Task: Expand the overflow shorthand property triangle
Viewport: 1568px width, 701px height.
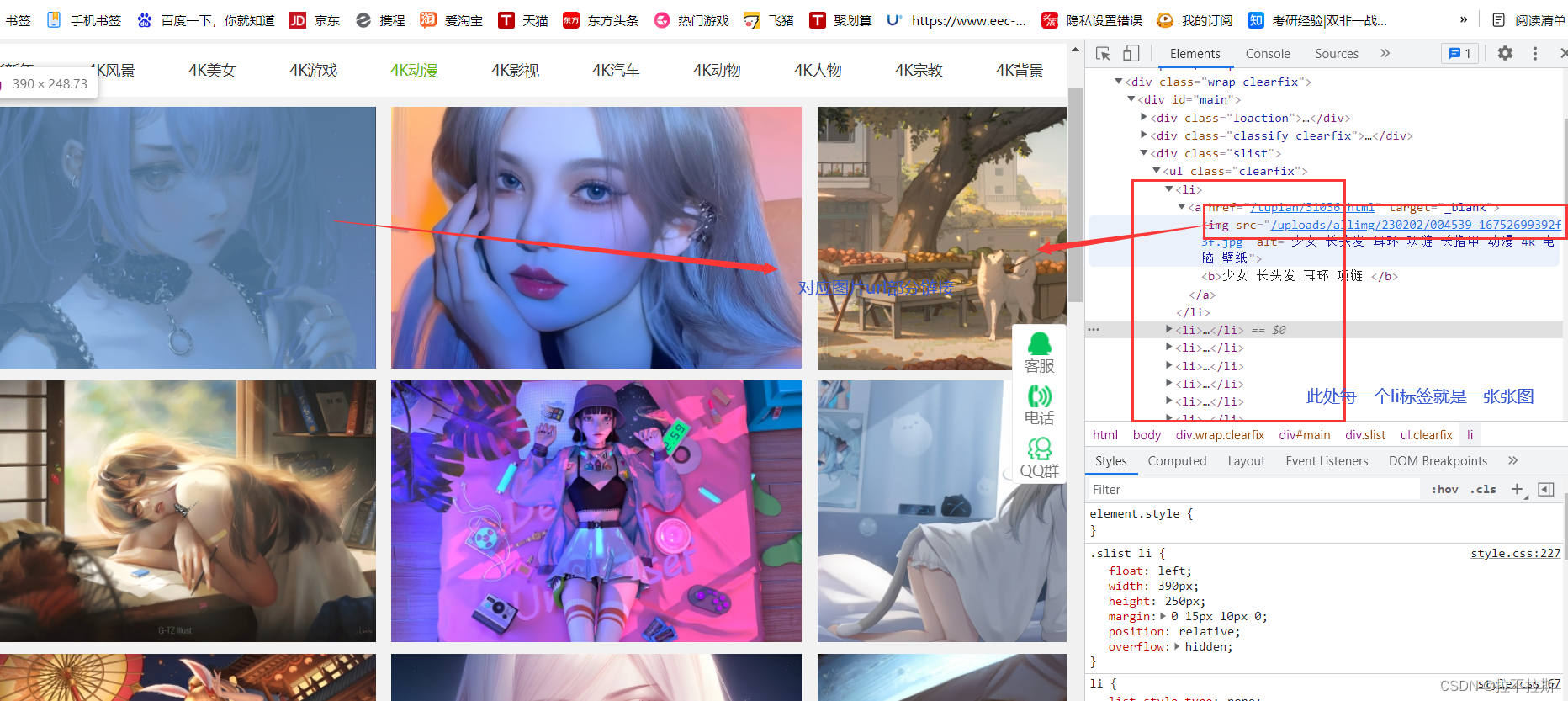Action: (1177, 646)
